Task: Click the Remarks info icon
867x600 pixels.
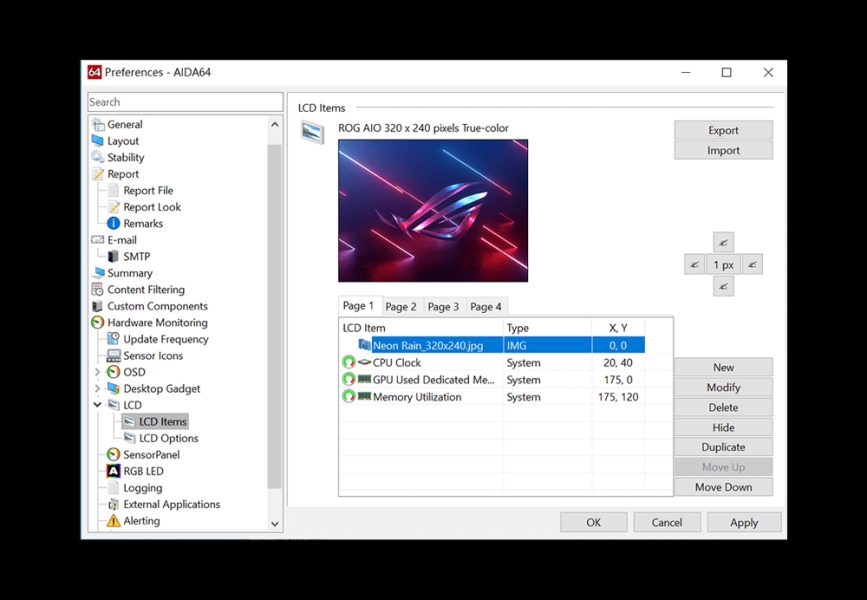Action: 113,223
